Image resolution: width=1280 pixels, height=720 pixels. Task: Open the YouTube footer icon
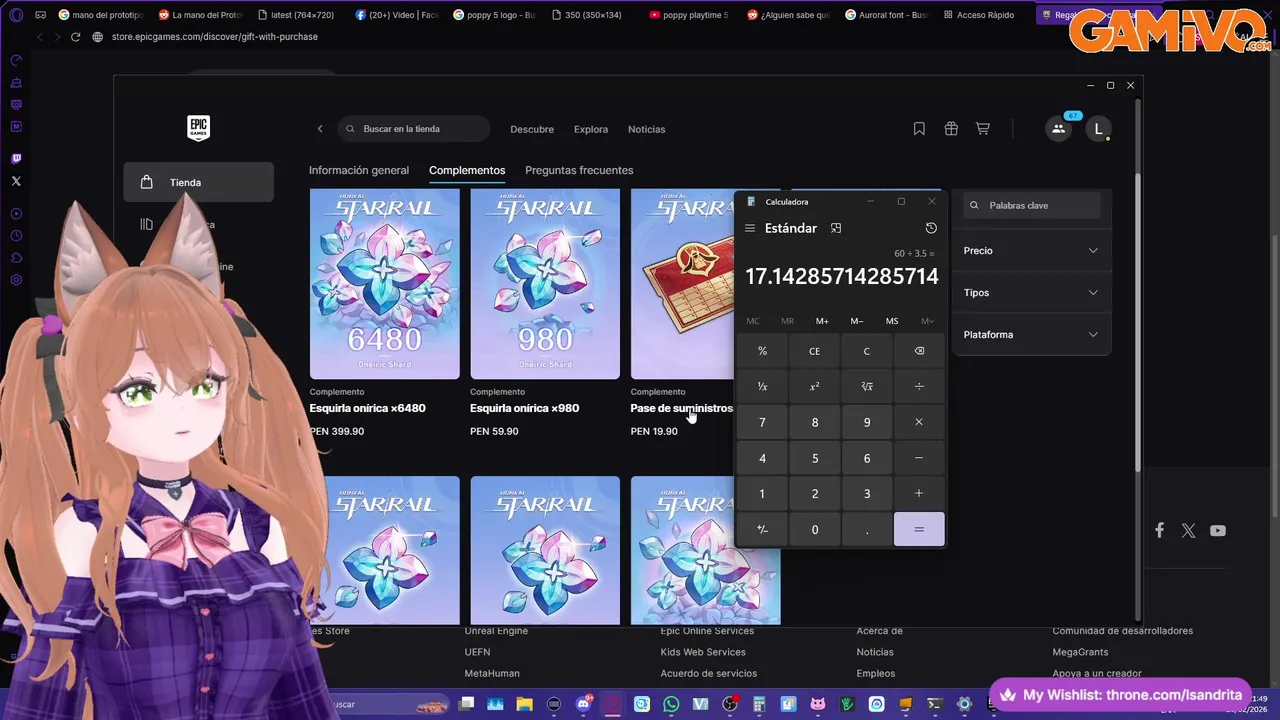pyautogui.click(x=1217, y=531)
